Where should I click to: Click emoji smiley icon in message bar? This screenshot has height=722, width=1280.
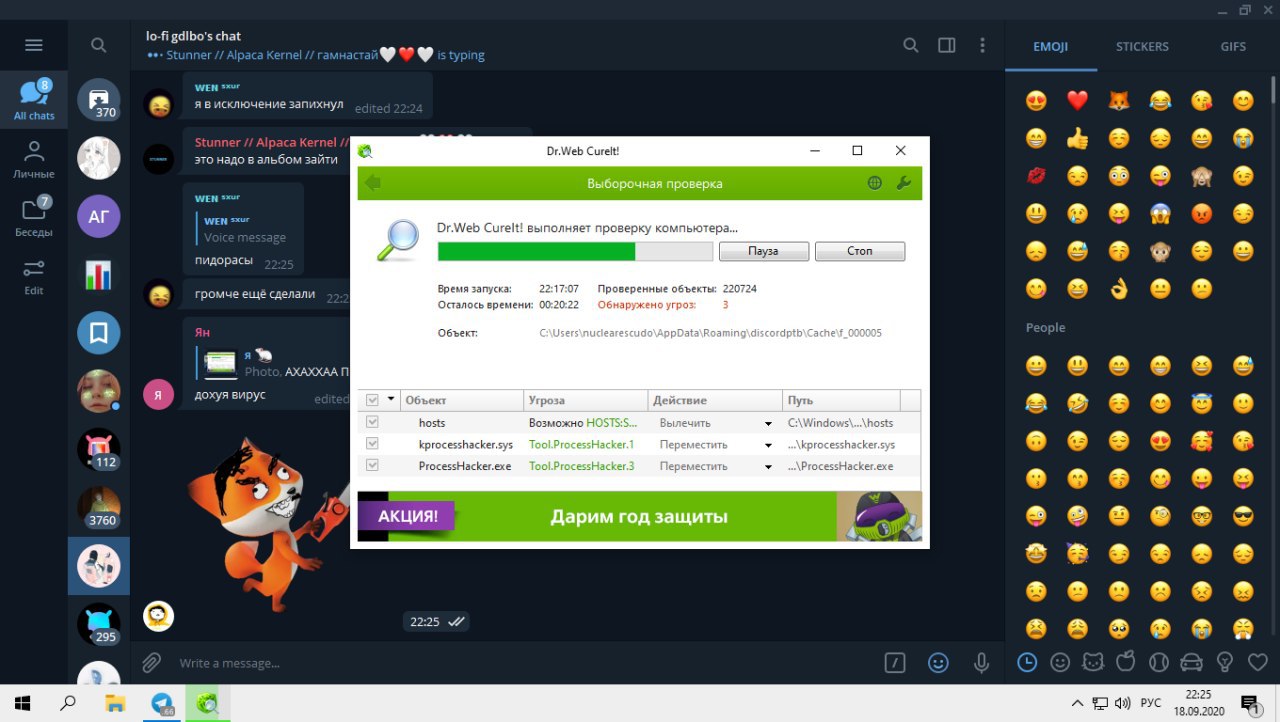[x=938, y=662]
